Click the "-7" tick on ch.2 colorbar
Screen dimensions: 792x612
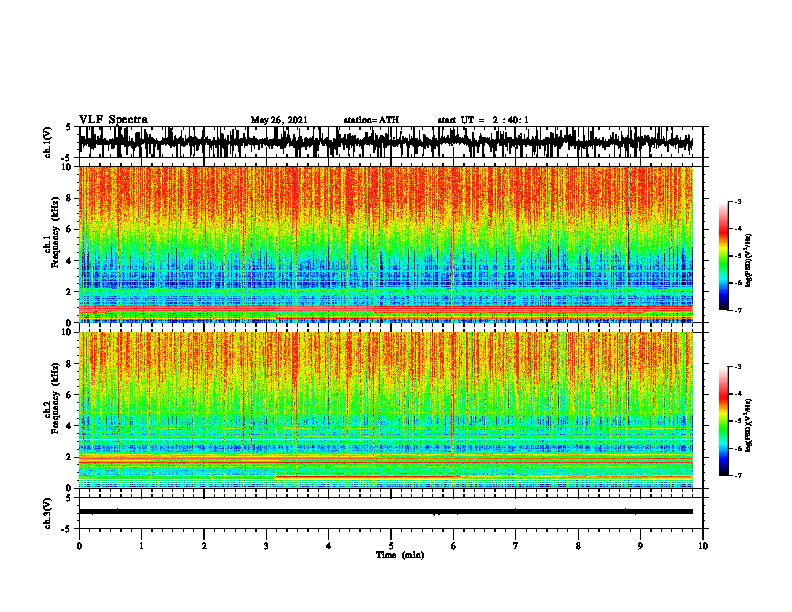738,475
